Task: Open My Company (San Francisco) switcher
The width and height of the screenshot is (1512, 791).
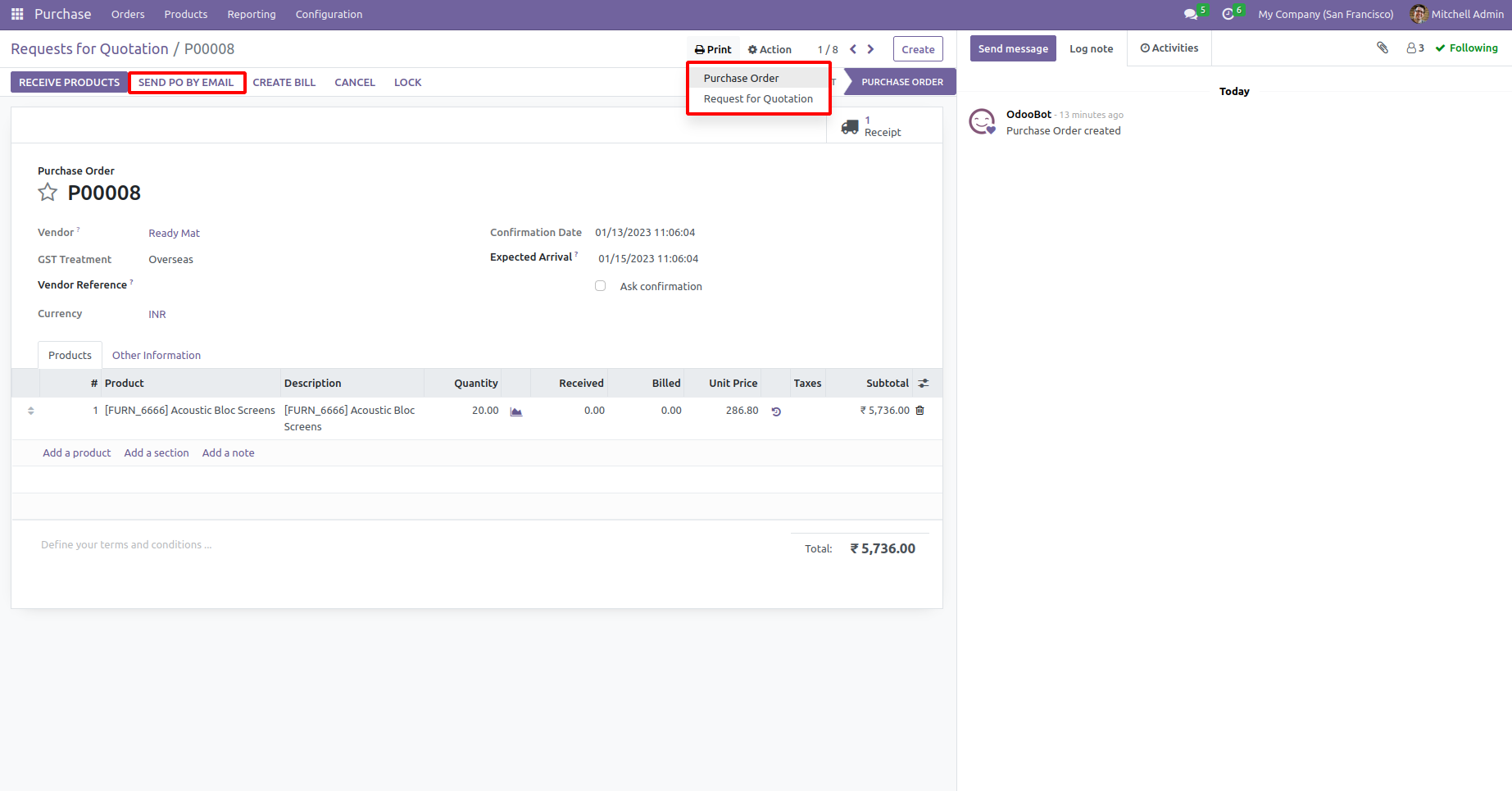Action: coord(1326,14)
